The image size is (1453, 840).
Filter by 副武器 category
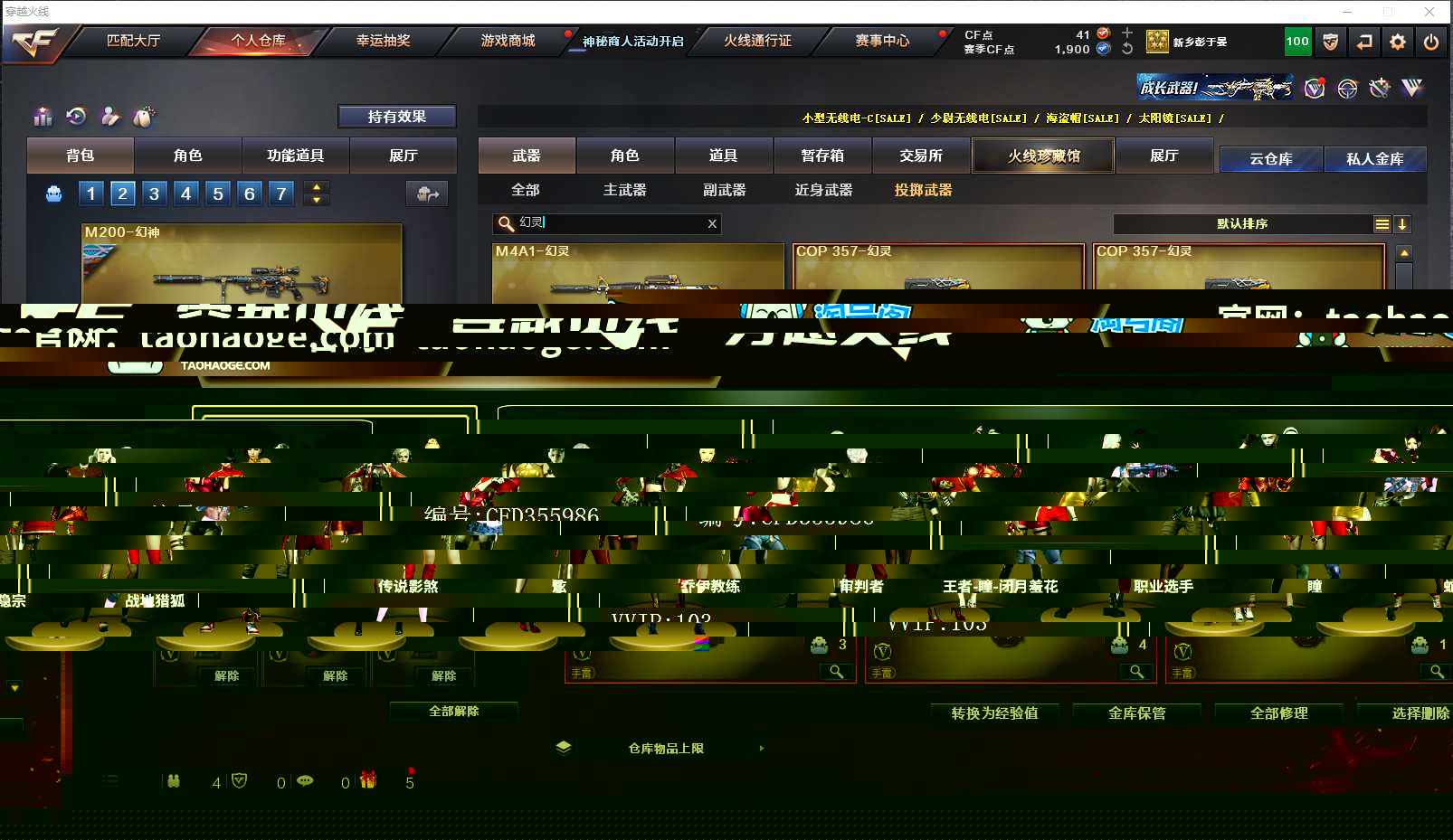pos(725,190)
